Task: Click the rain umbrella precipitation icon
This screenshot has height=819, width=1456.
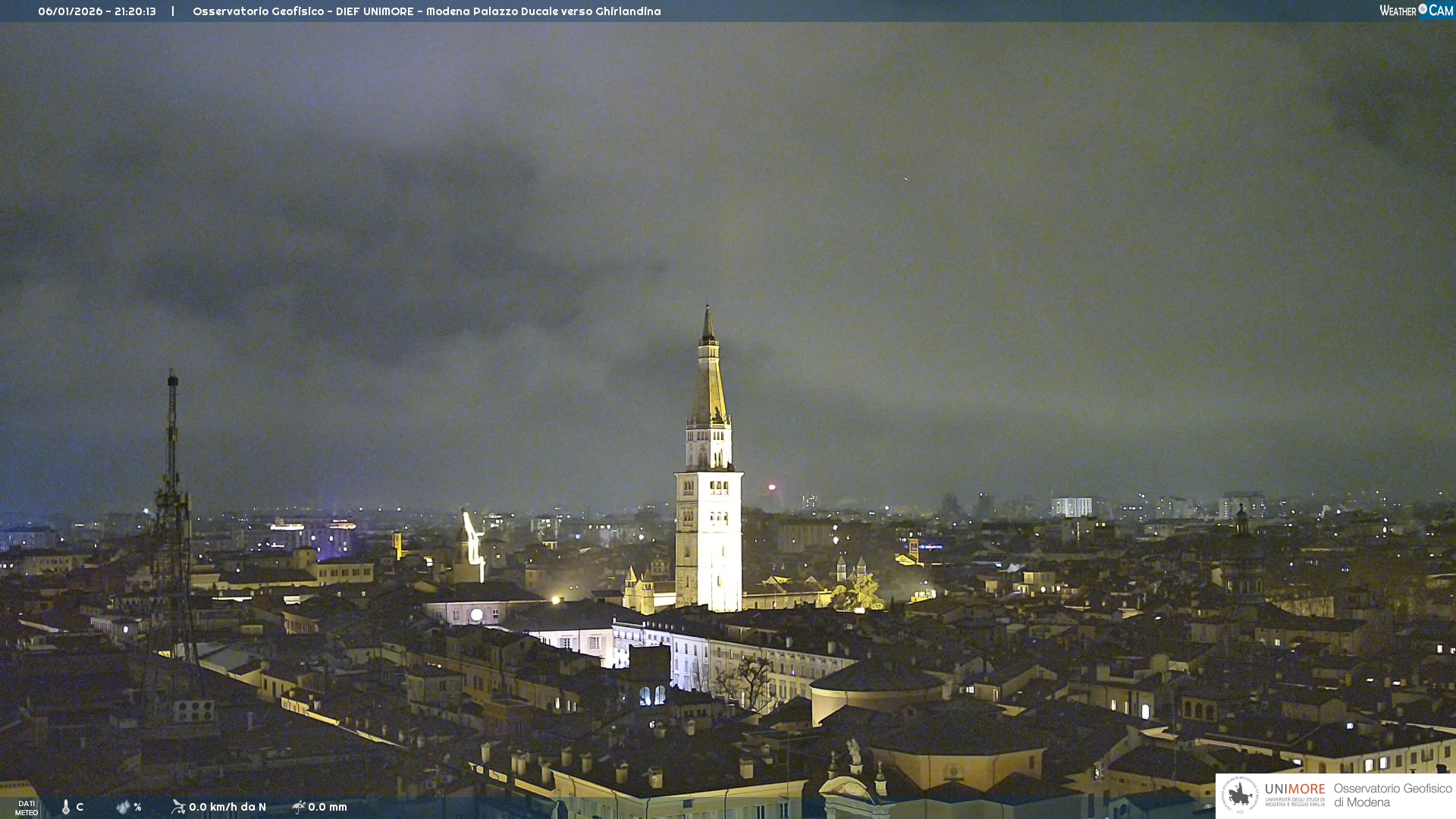Action: click(298, 807)
